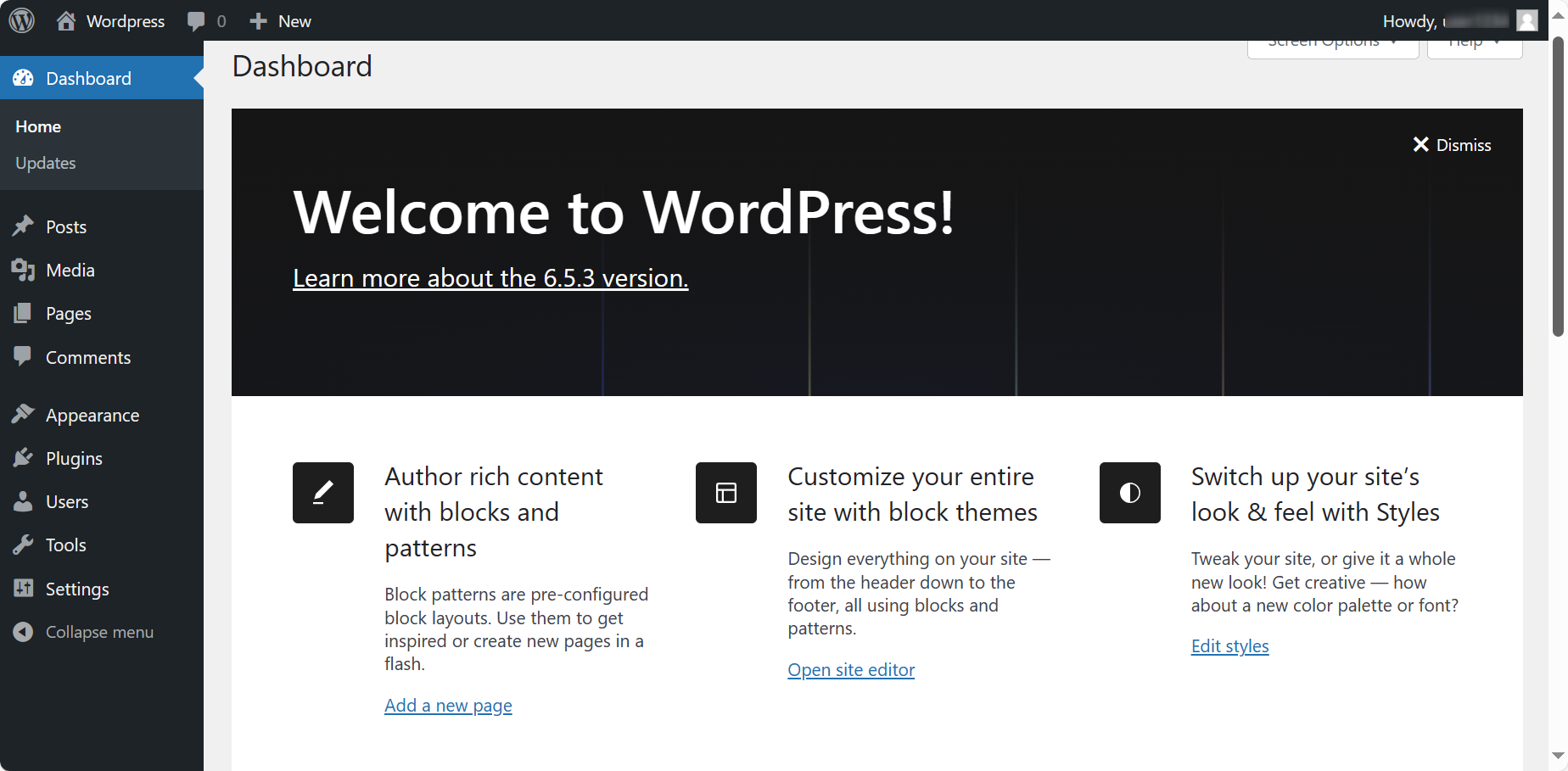The width and height of the screenshot is (1568, 771).
Task: Click the Appearance paintbrush icon
Action: pyautogui.click(x=24, y=415)
